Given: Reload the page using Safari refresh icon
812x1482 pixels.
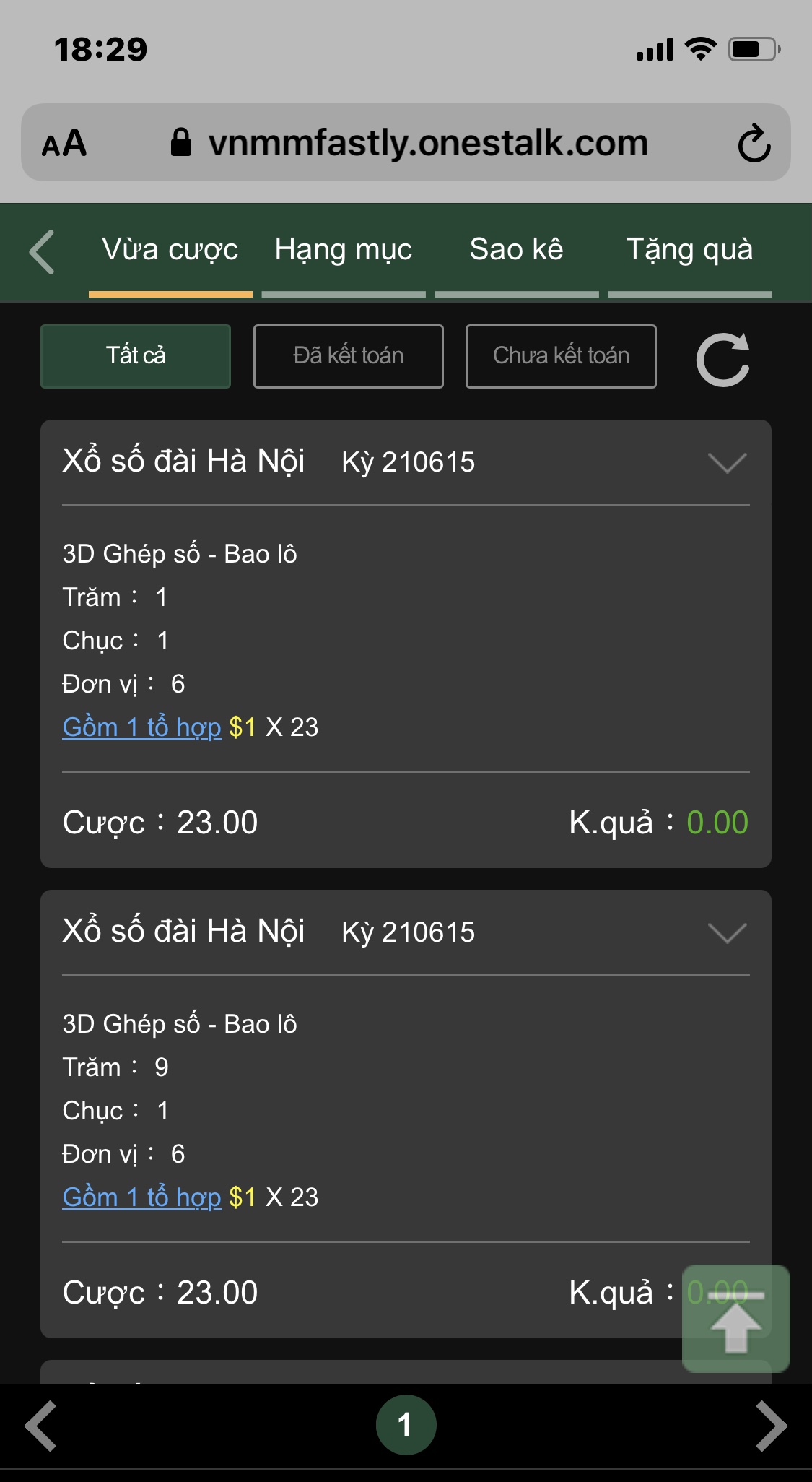Looking at the screenshot, I should [754, 143].
